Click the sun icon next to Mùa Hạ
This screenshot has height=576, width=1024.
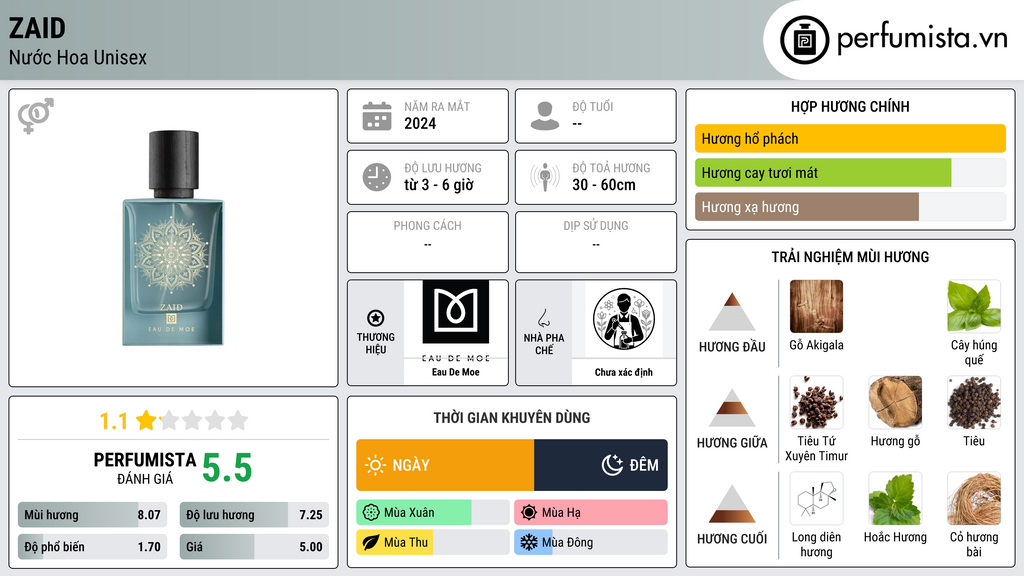529,513
